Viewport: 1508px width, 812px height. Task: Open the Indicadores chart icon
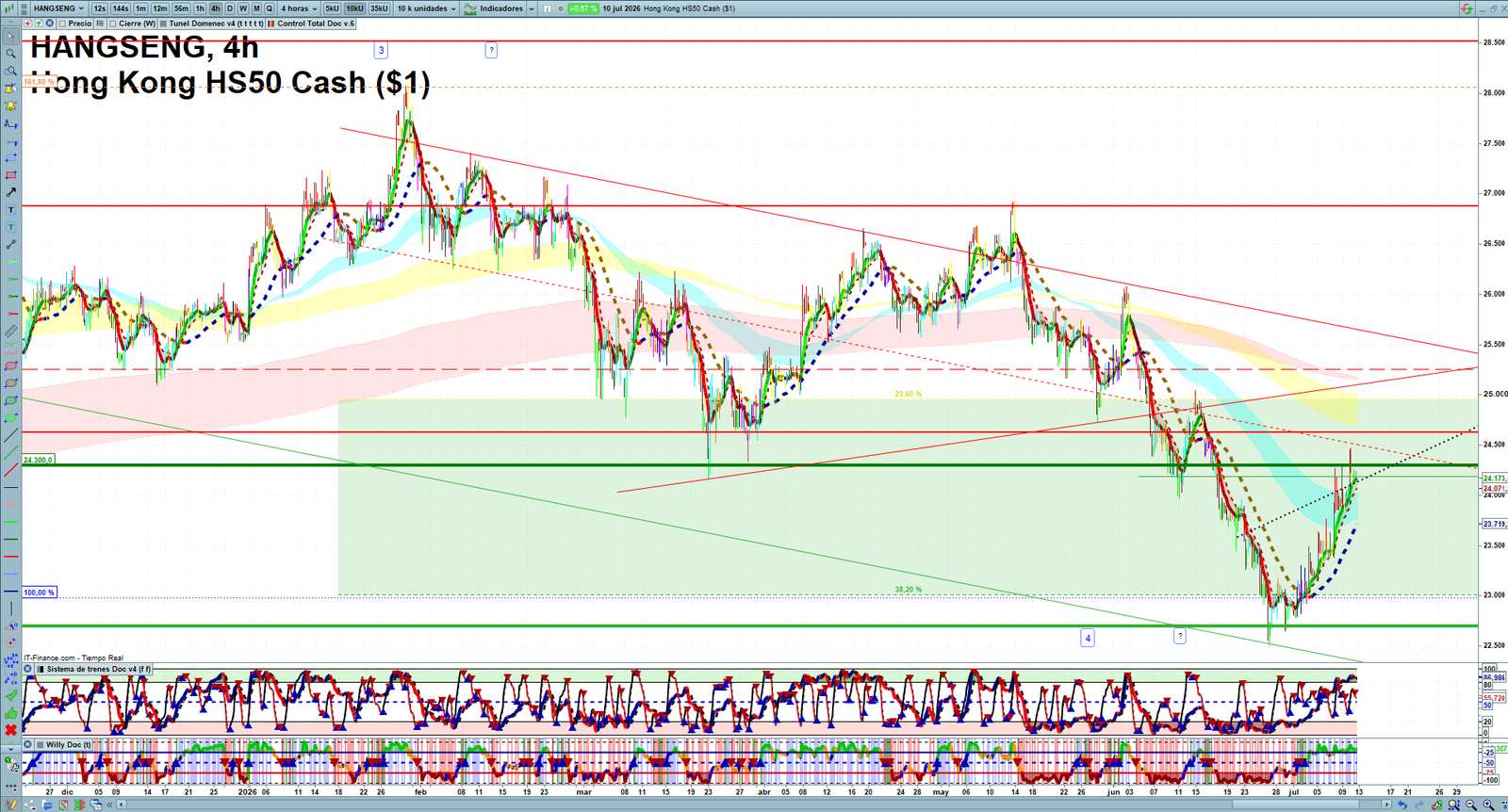[x=470, y=8]
